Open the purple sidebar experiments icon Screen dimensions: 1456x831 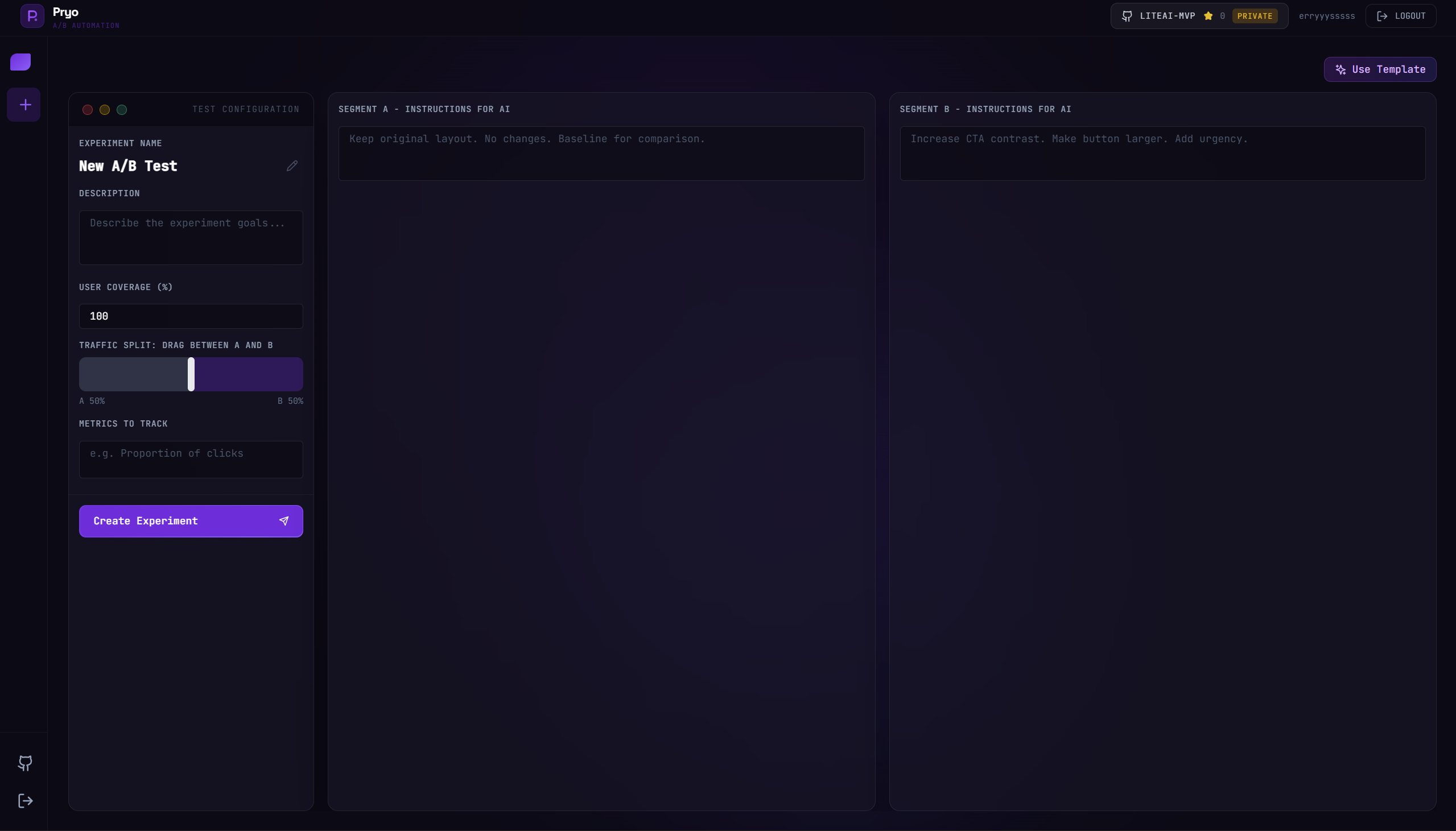click(x=20, y=61)
